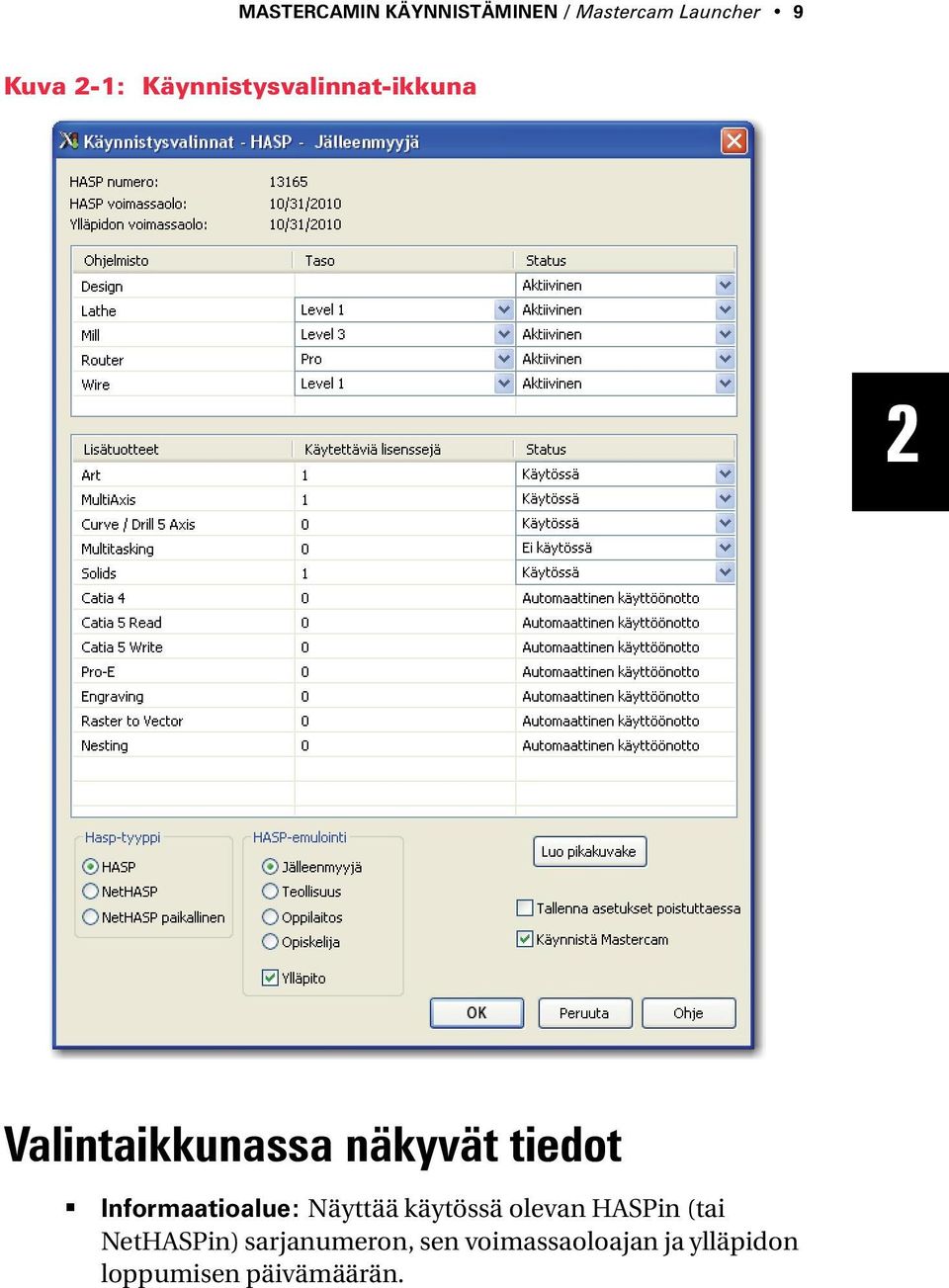The height and width of the screenshot is (1288, 949).
Task: Open the Mill status dropdown
Action: click(x=726, y=334)
